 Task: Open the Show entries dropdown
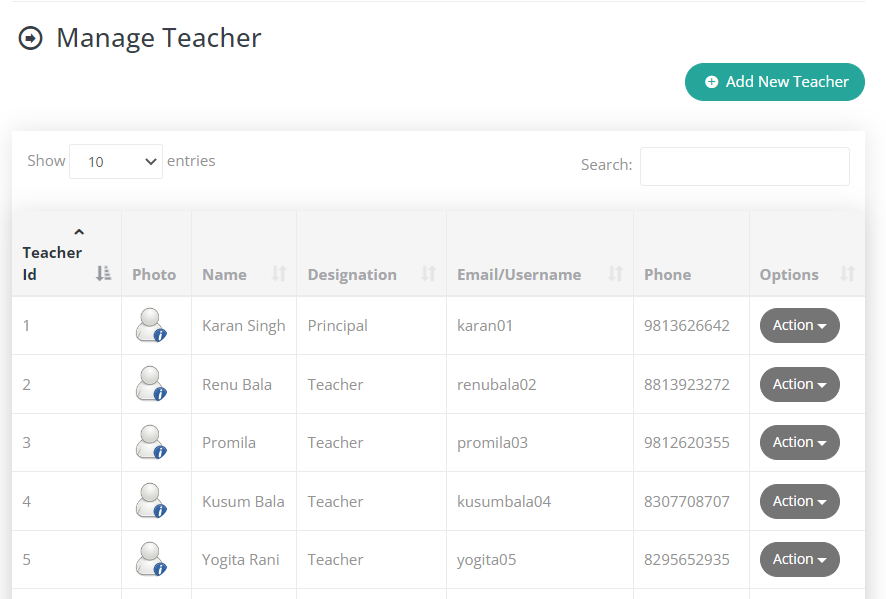click(x=115, y=161)
